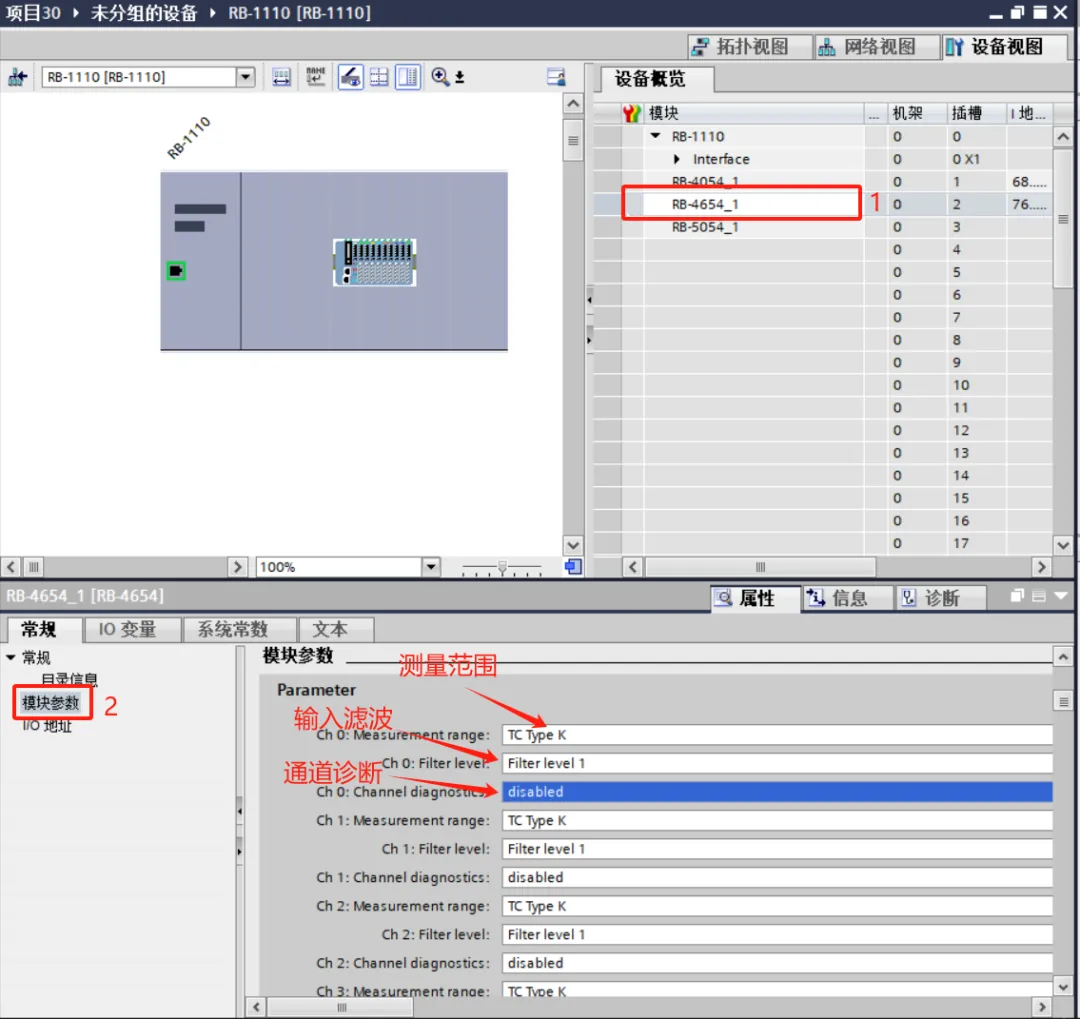Open the RB-1110 device selector dropdown

tap(245, 77)
